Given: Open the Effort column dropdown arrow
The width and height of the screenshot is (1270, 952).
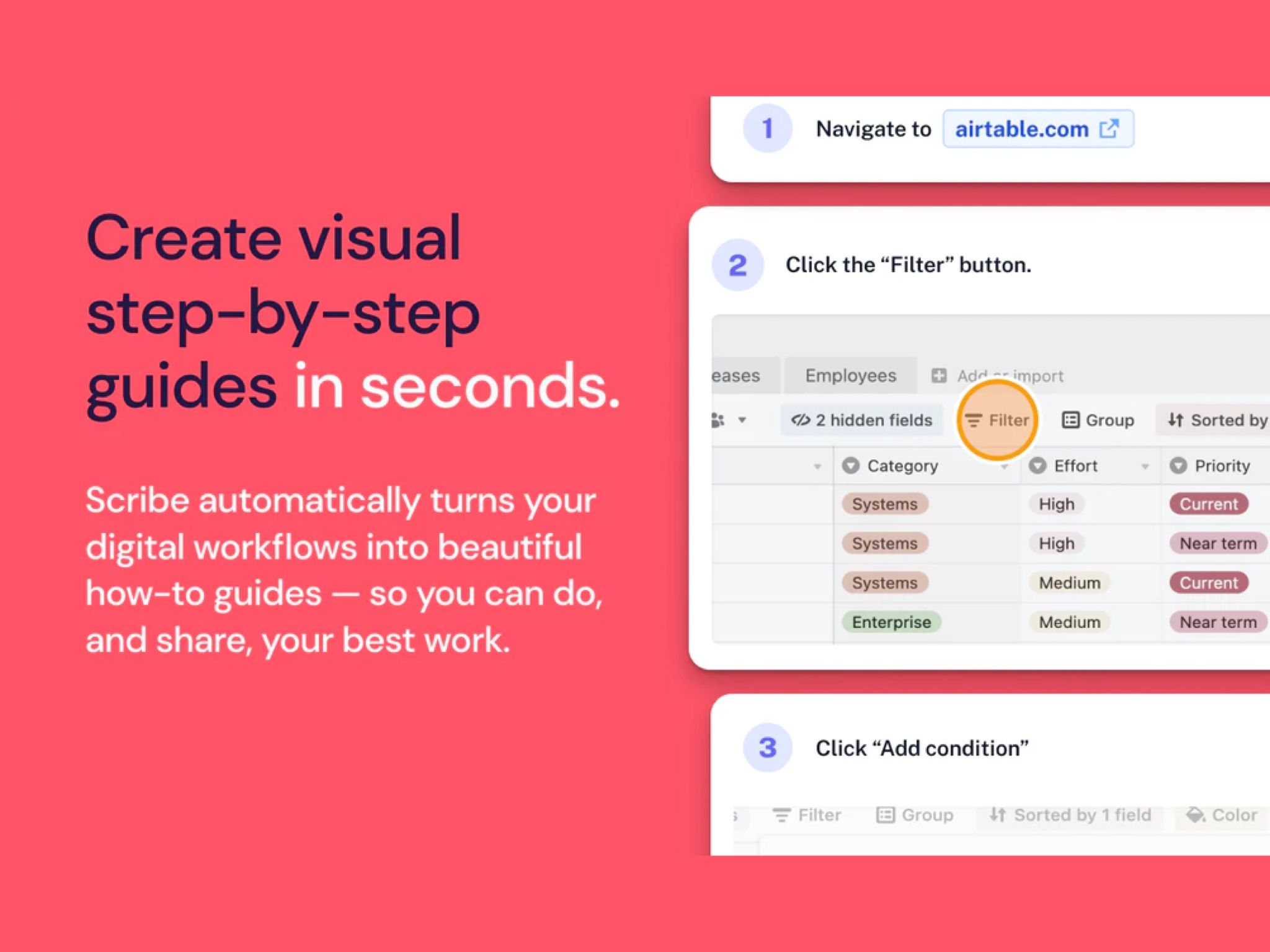Looking at the screenshot, I should point(1143,465).
